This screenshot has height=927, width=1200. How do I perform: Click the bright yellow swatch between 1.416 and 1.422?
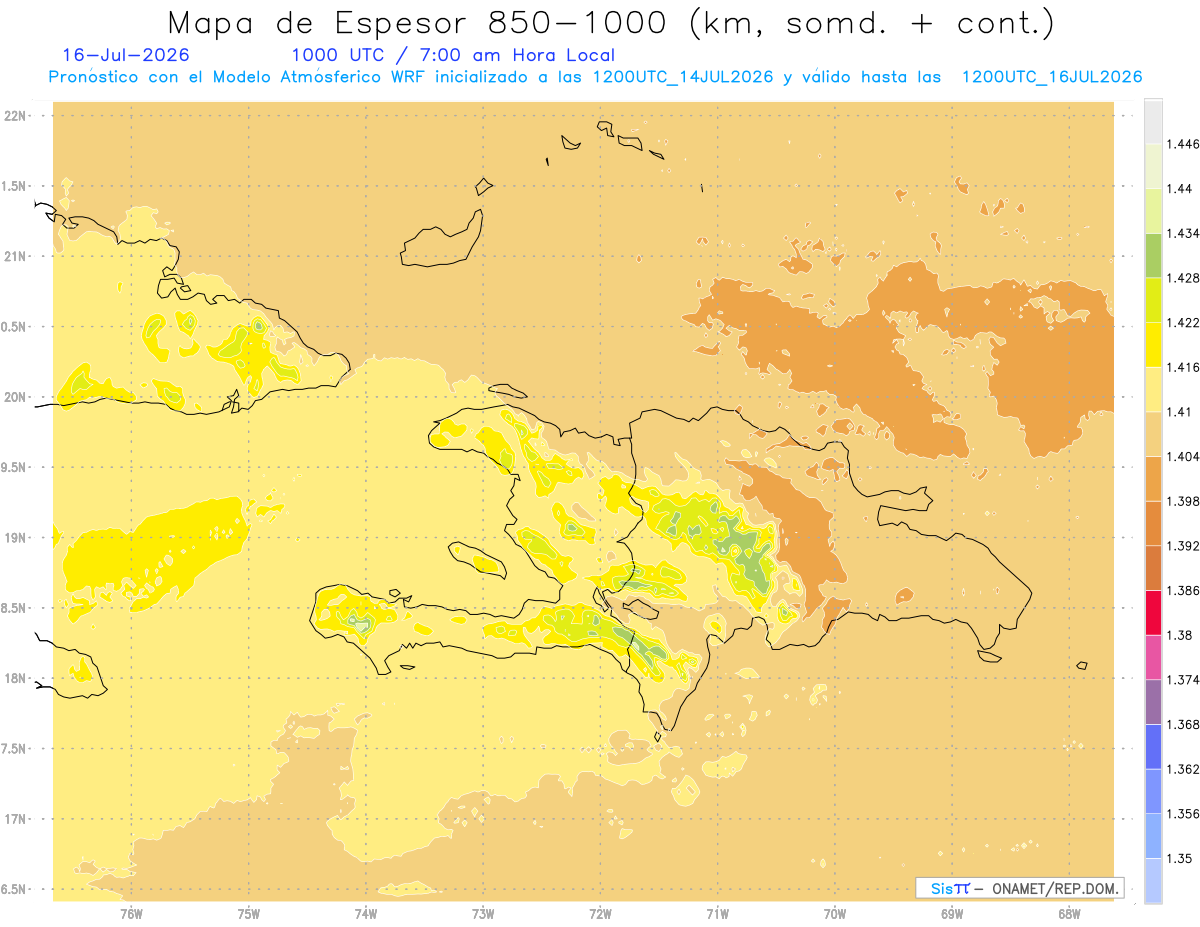point(1153,345)
